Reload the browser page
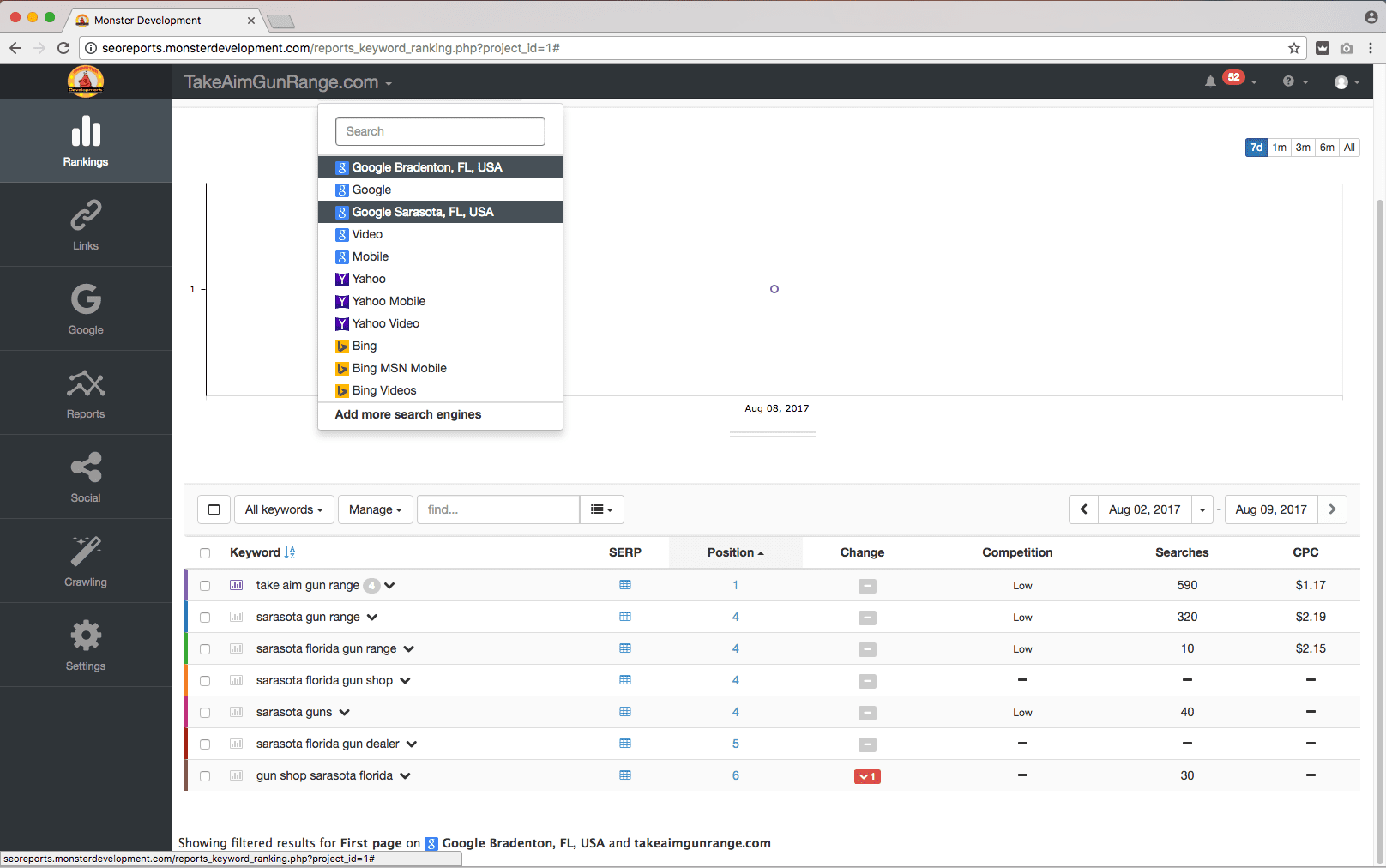The height and width of the screenshot is (868, 1386). pos(63,48)
